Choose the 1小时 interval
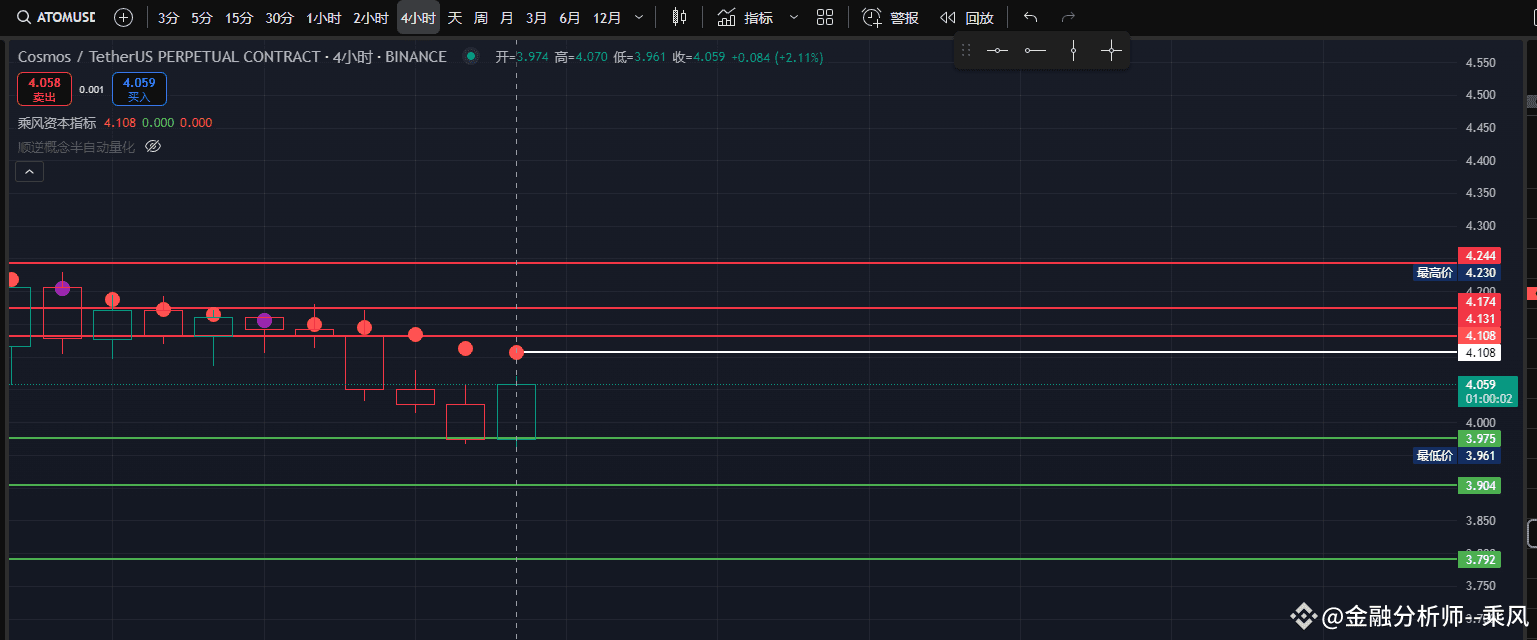 pos(323,18)
